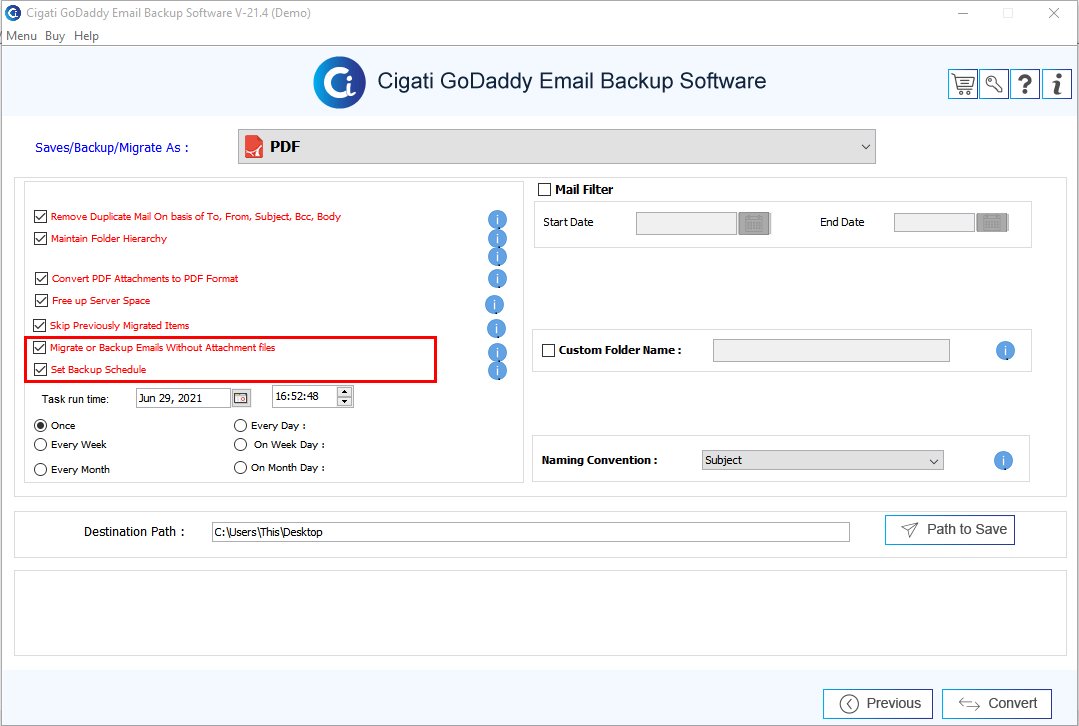The width and height of the screenshot is (1079, 726).
Task: Open the shopping cart purchase icon
Action: tap(963, 84)
